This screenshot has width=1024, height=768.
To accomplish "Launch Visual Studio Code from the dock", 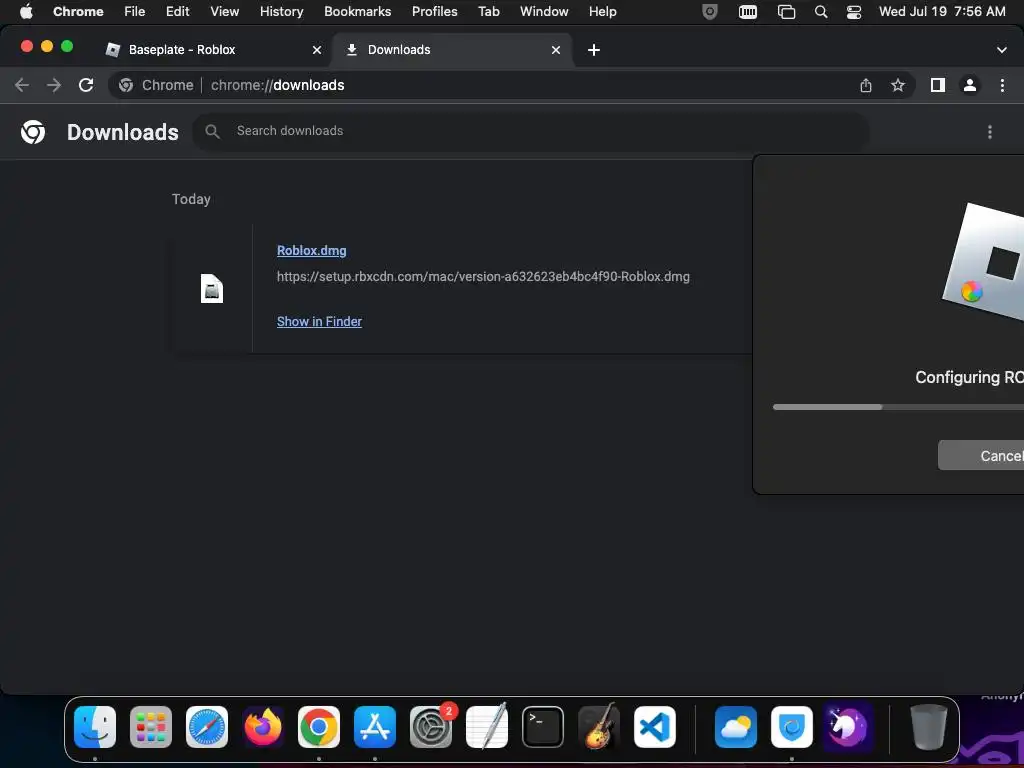I will (x=655, y=727).
